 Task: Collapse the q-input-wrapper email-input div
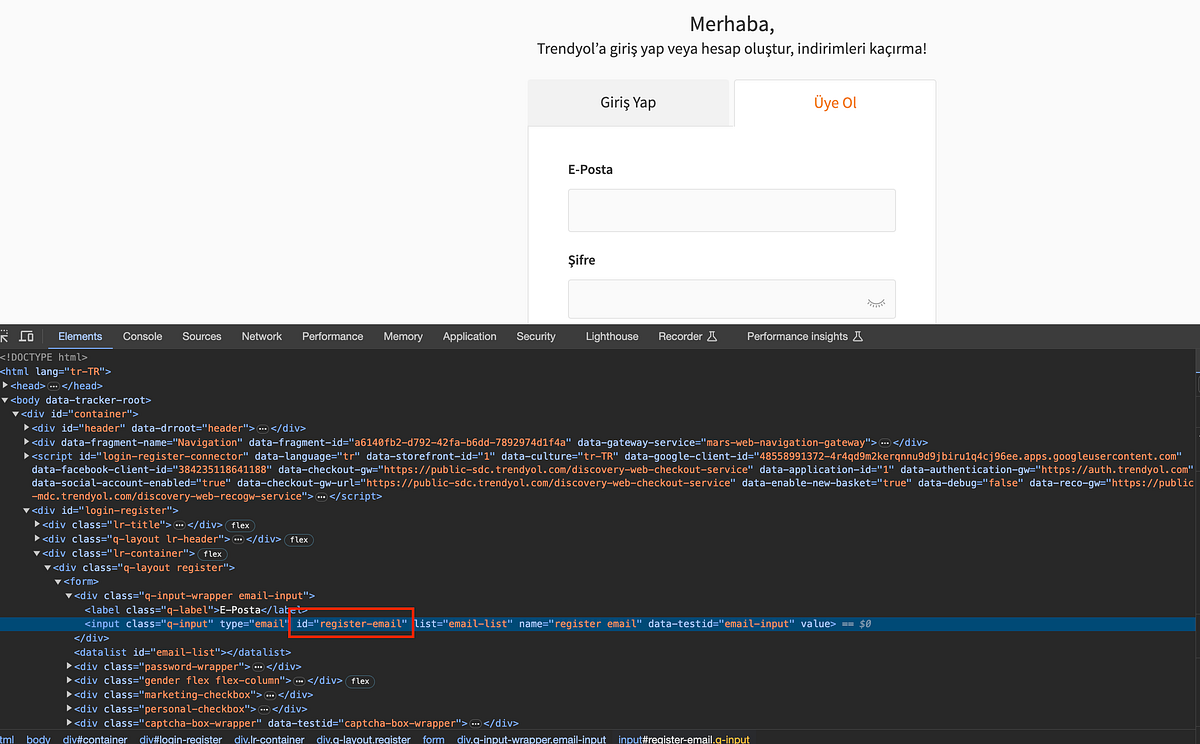[68, 595]
